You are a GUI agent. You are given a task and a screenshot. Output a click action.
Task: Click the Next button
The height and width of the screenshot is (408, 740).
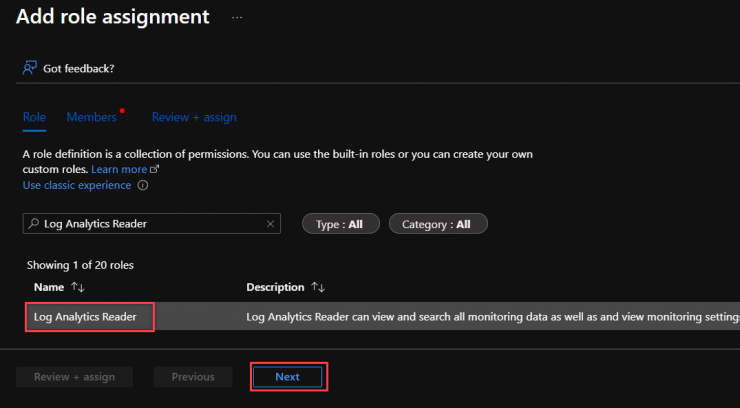click(x=288, y=377)
